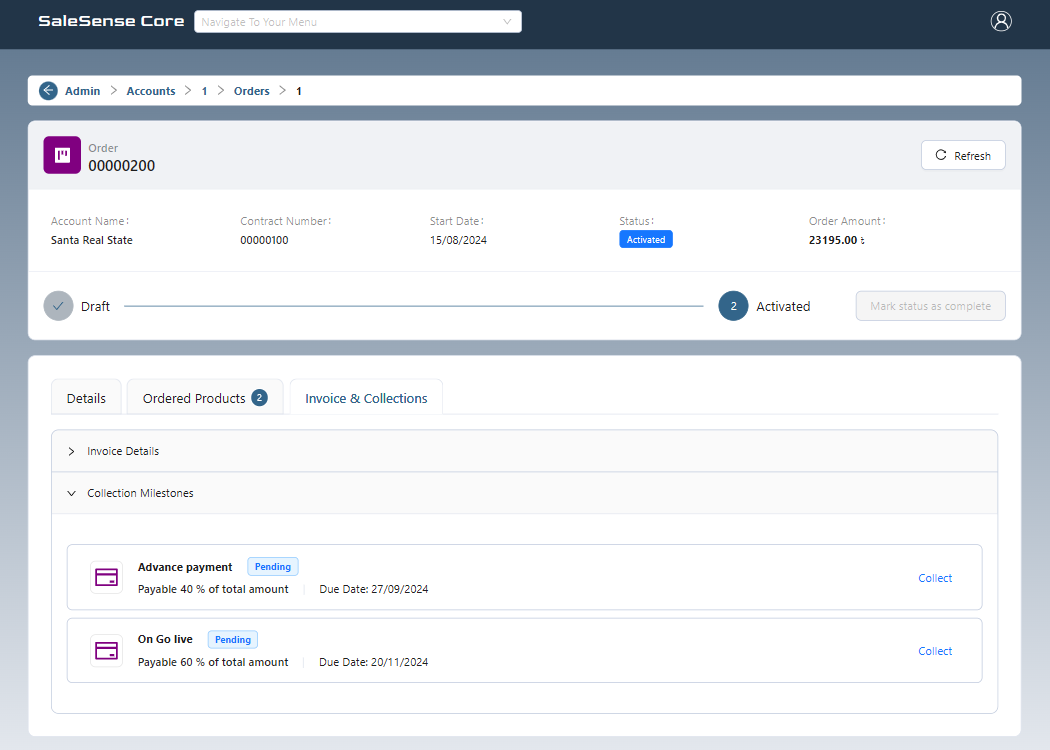Click the Activated step number 2 circle
This screenshot has width=1050, height=750.
tap(733, 306)
